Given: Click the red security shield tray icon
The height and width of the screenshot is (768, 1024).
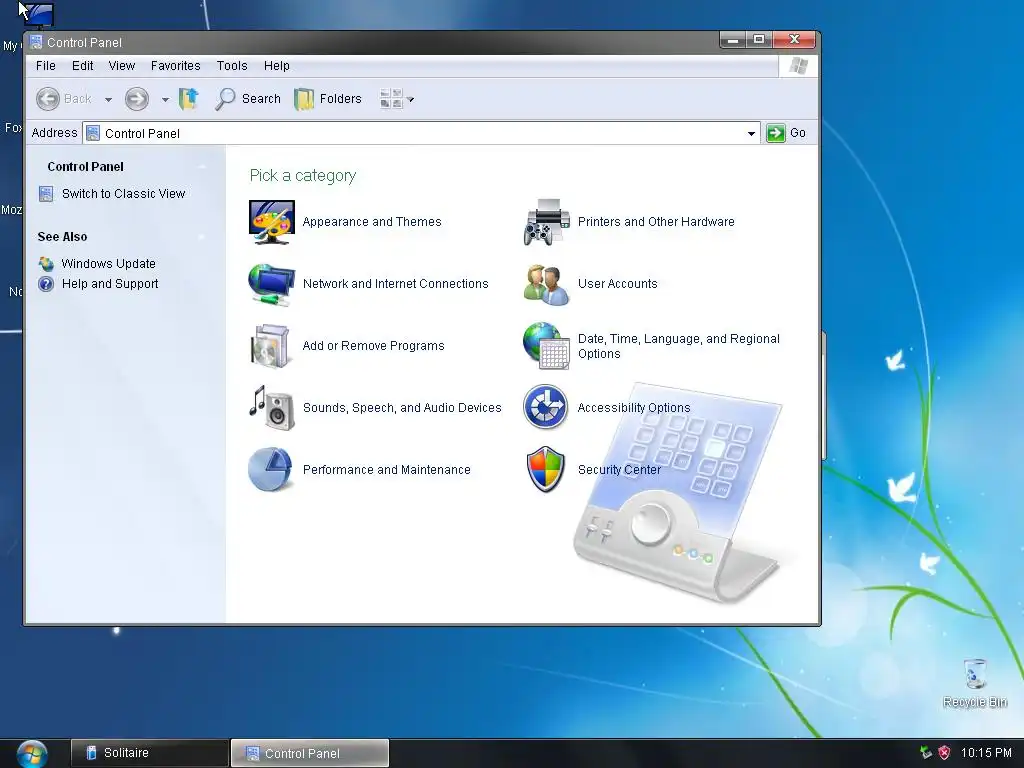Looking at the screenshot, I should point(944,753).
